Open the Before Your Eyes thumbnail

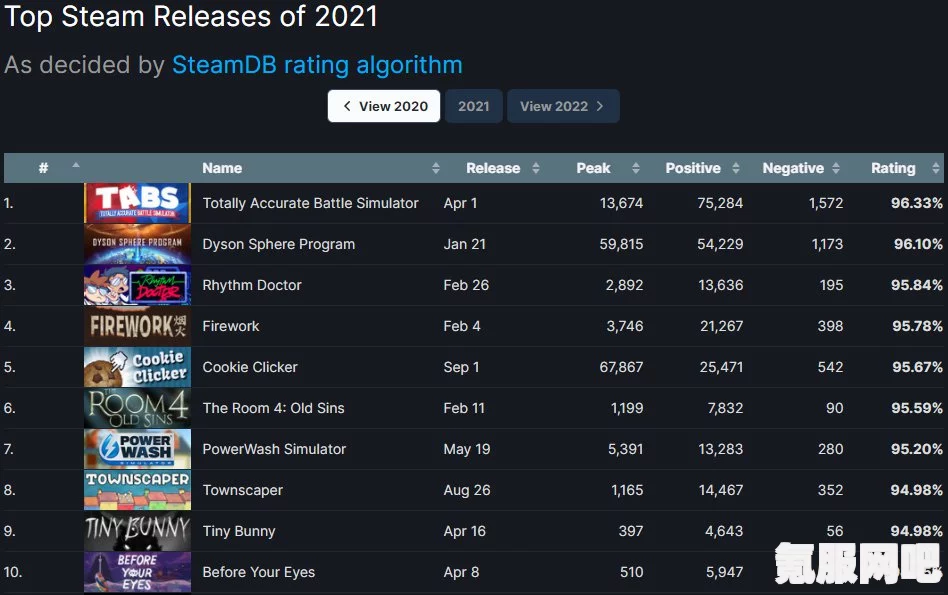pyautogui.click(x=137, y=572)
